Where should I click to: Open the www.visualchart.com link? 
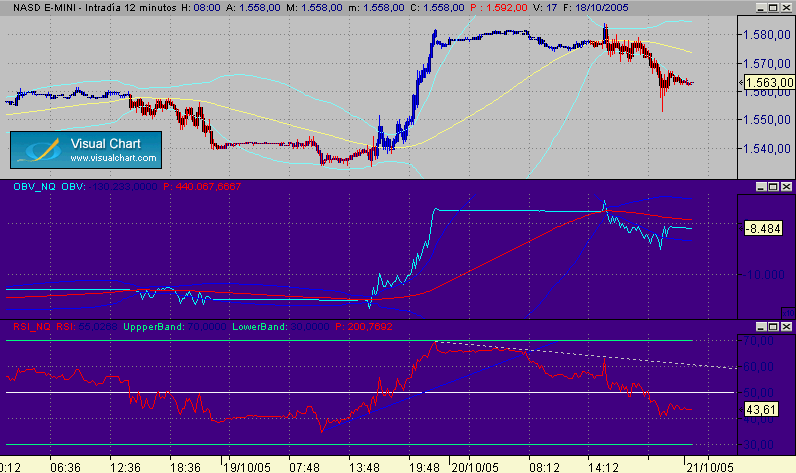pyautogui.click(x=113, y=158)
